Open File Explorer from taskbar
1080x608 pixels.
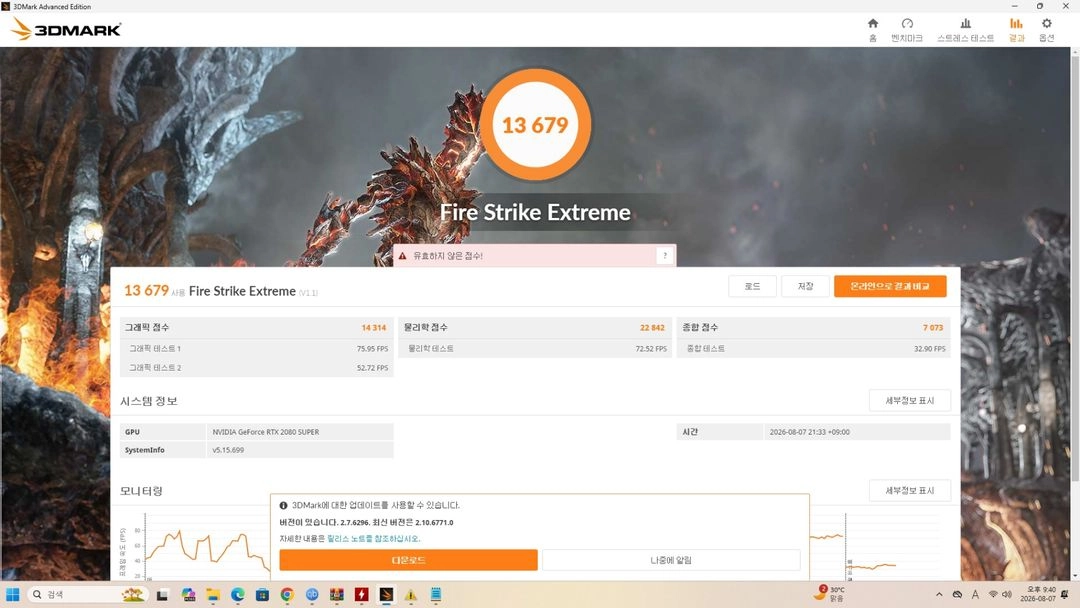click(x=213, y=595)
